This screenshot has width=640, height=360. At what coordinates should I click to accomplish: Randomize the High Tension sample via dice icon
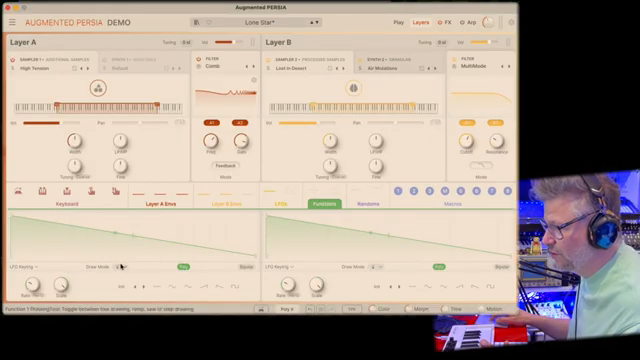pos(74,69)
